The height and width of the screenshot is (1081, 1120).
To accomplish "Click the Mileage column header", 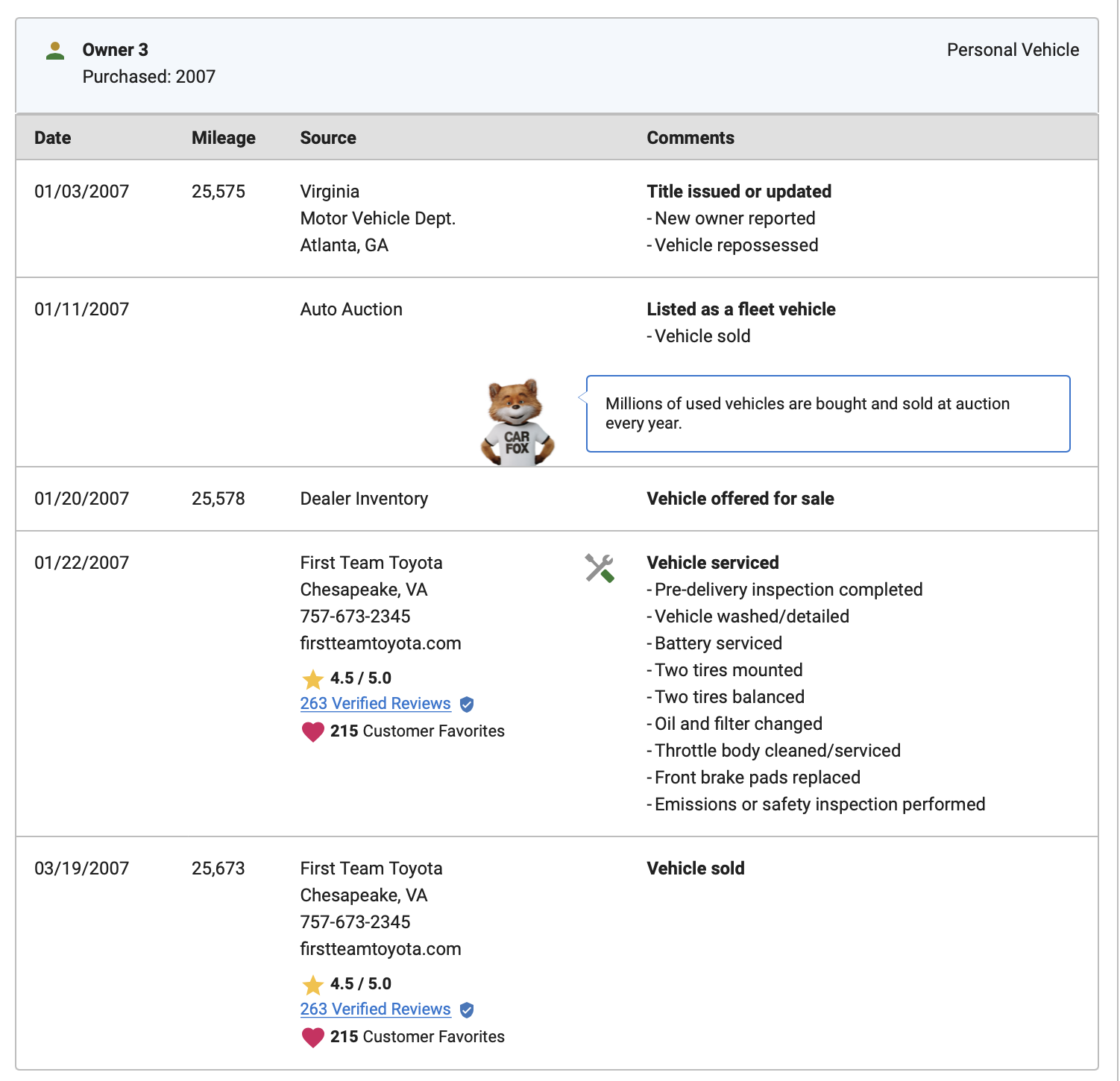I will pos(223,138).
